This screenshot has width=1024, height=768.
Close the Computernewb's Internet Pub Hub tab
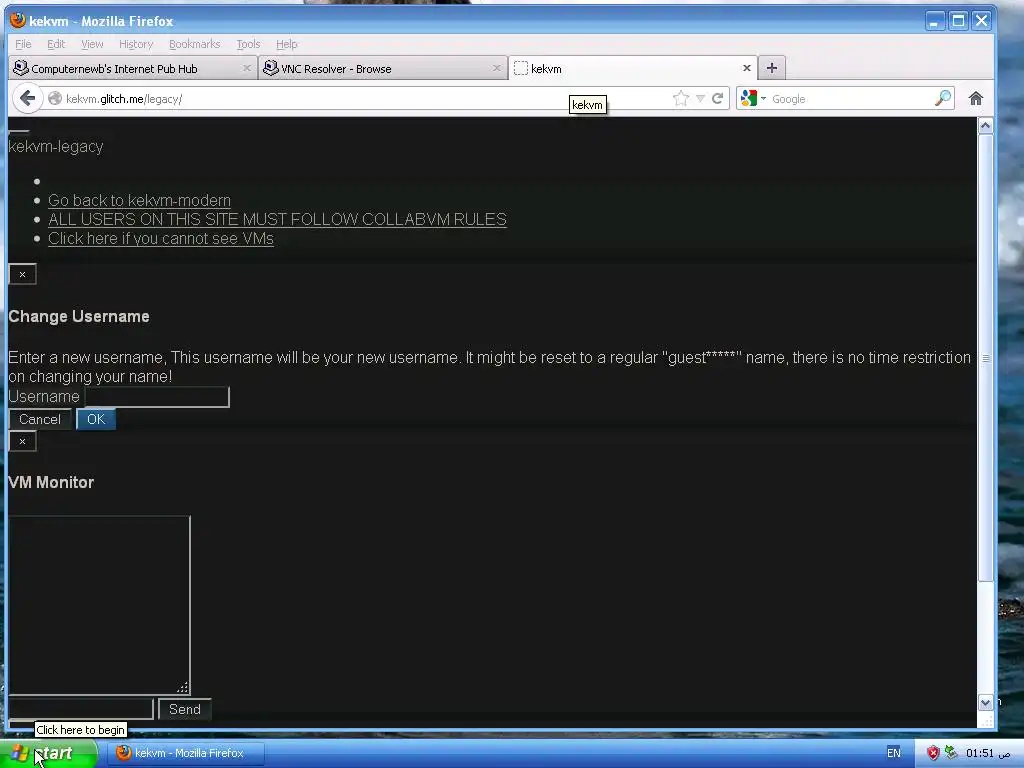tap(246, 68)
